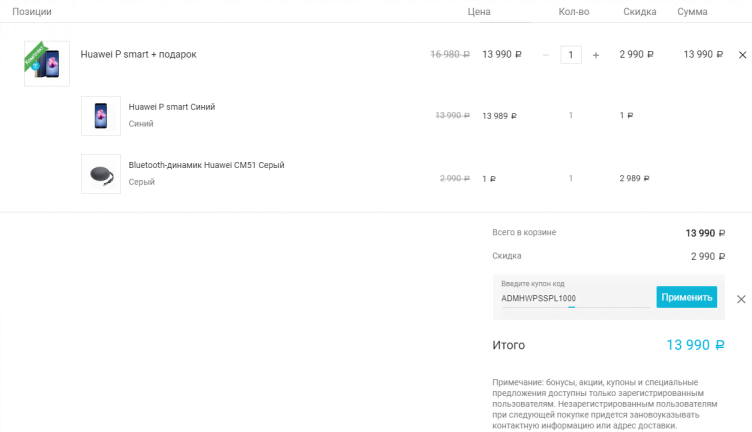Click the Всего в корзине label
Image resolution: width=752 pixels, height=432 pixels.
coord(524,232)
